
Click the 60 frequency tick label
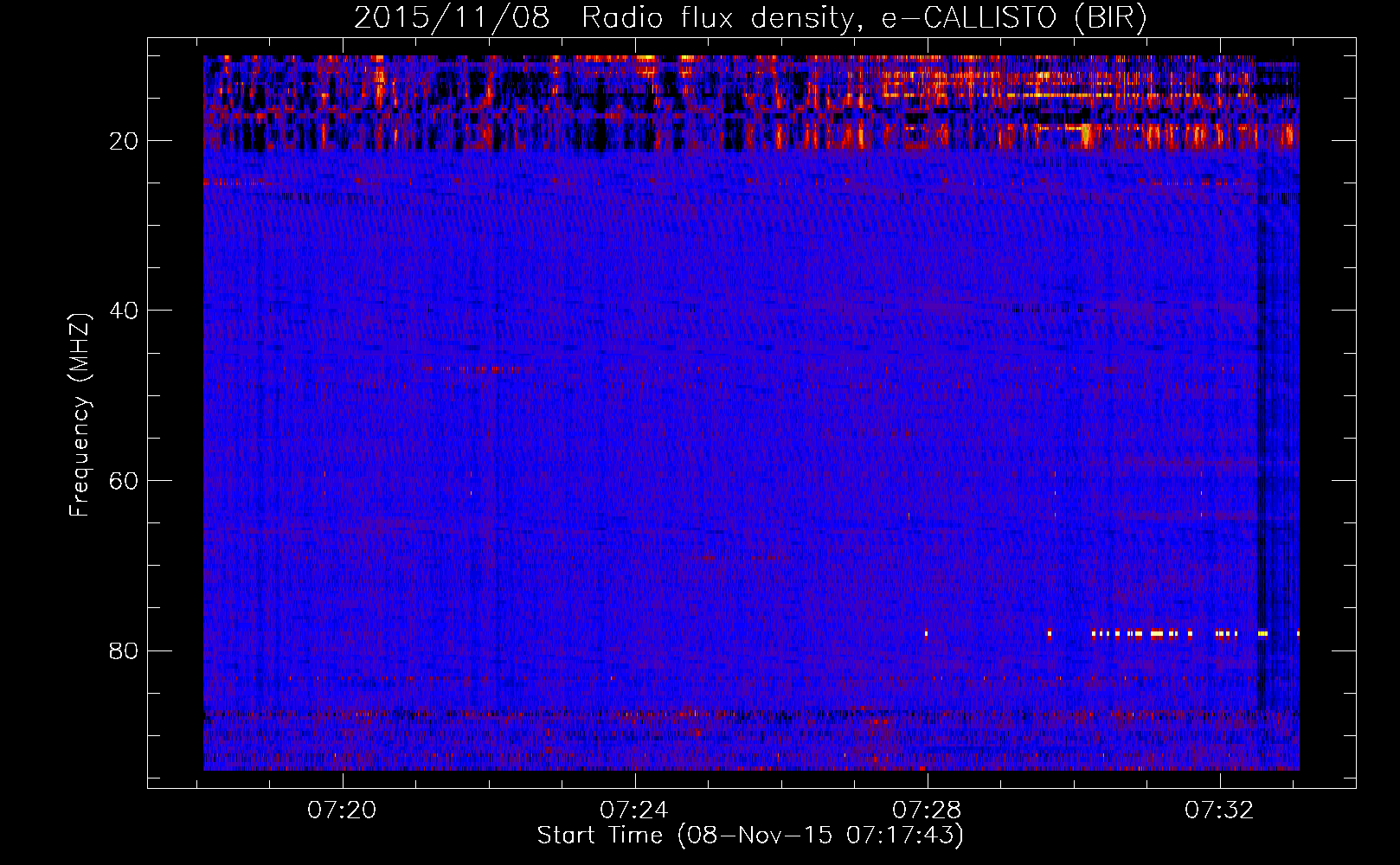[125, 481]
